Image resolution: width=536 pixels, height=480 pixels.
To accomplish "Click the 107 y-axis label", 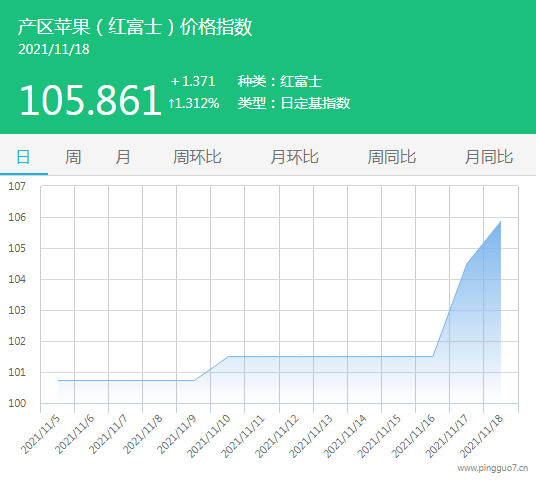I will tap(17, 186).
